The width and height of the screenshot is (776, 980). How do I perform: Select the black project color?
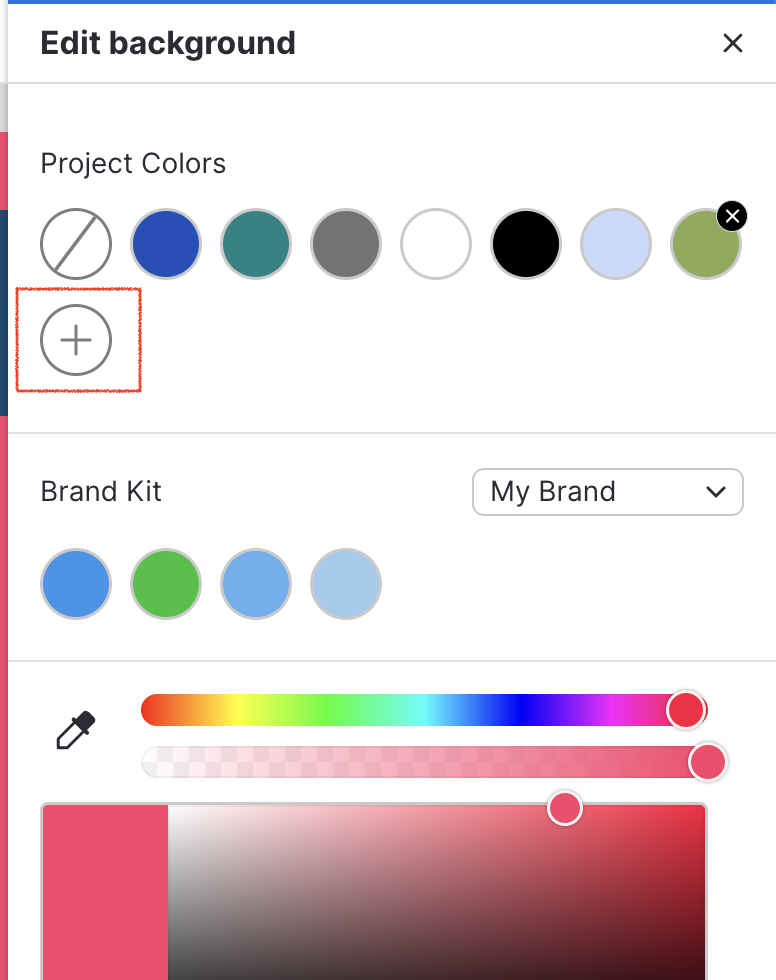(x=526, y=244)
